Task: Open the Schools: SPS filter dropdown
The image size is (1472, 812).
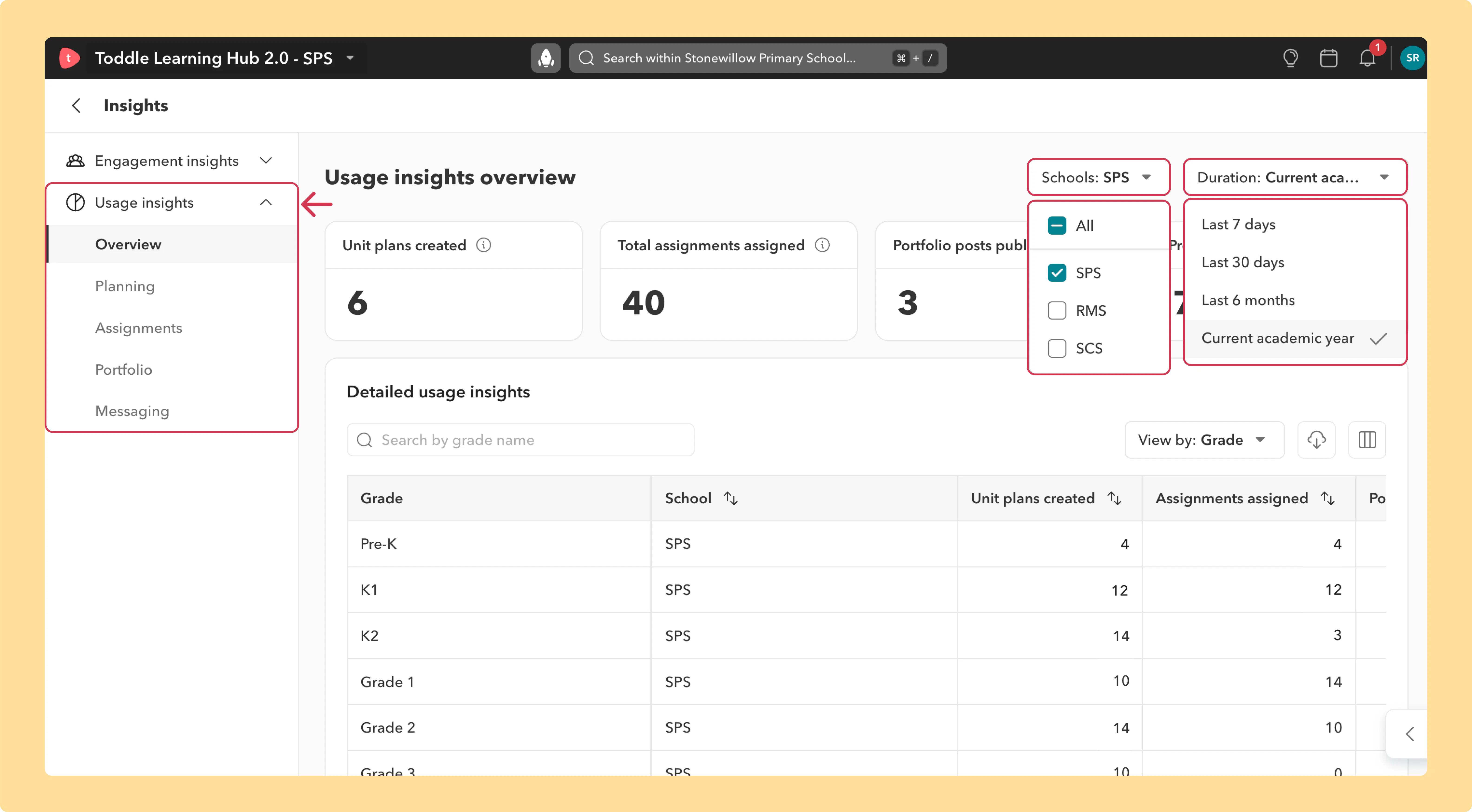Action: point(1098,177)
